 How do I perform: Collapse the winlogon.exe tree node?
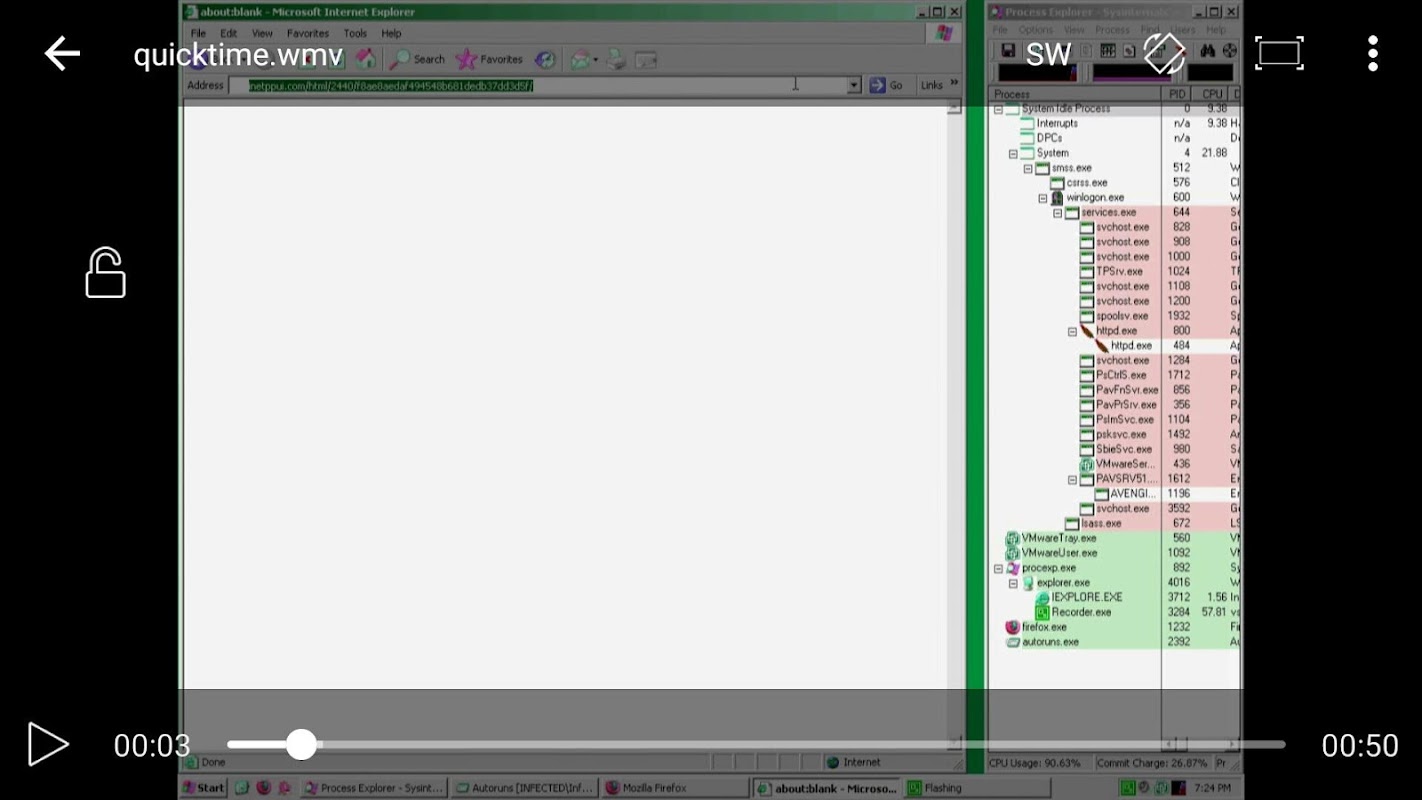pyautogui.click(x=1043, y=198)
